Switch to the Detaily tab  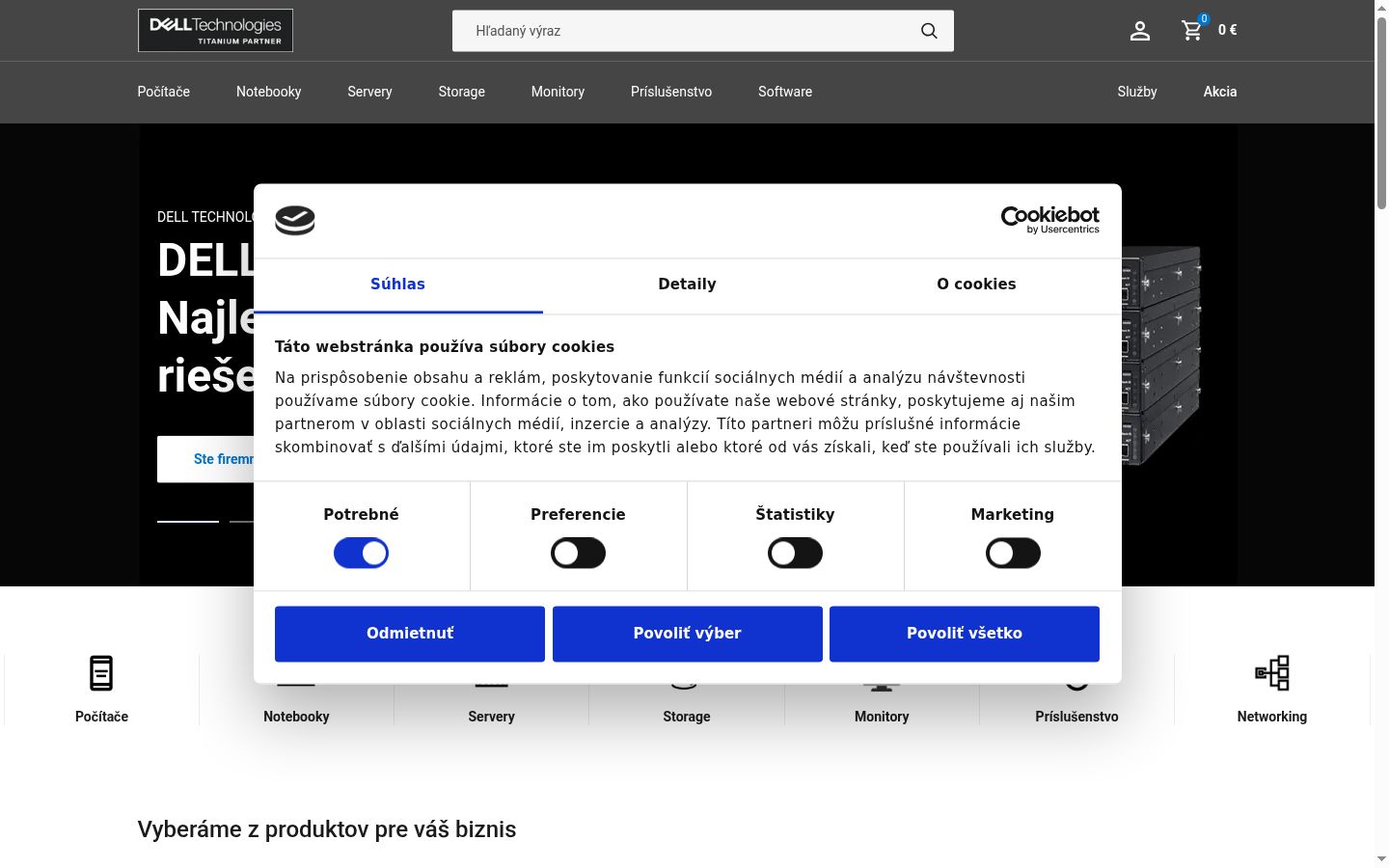[x=688, y=285]
